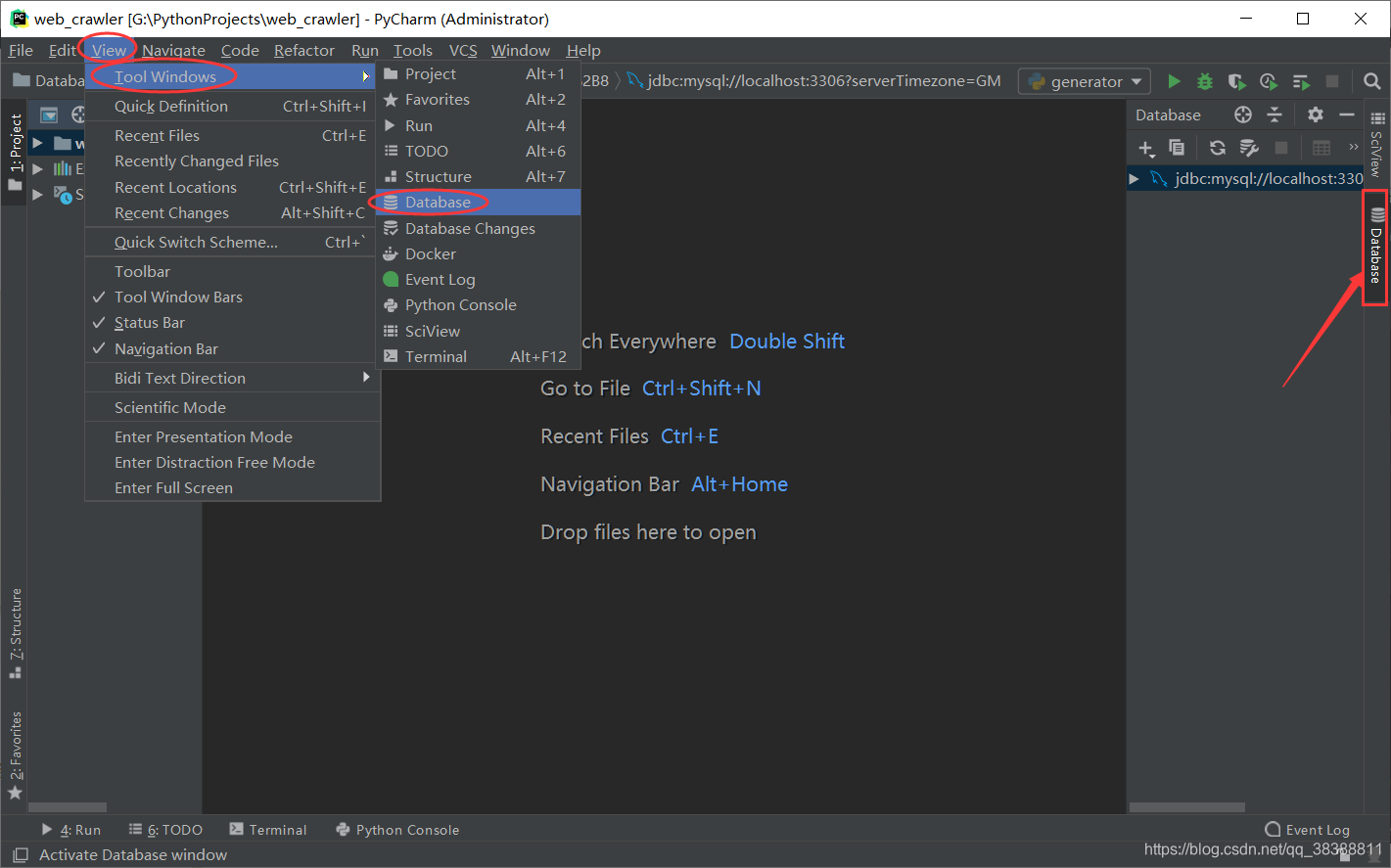
Task: Enter Presentation Mode from View menu
Action: (233, 436)
